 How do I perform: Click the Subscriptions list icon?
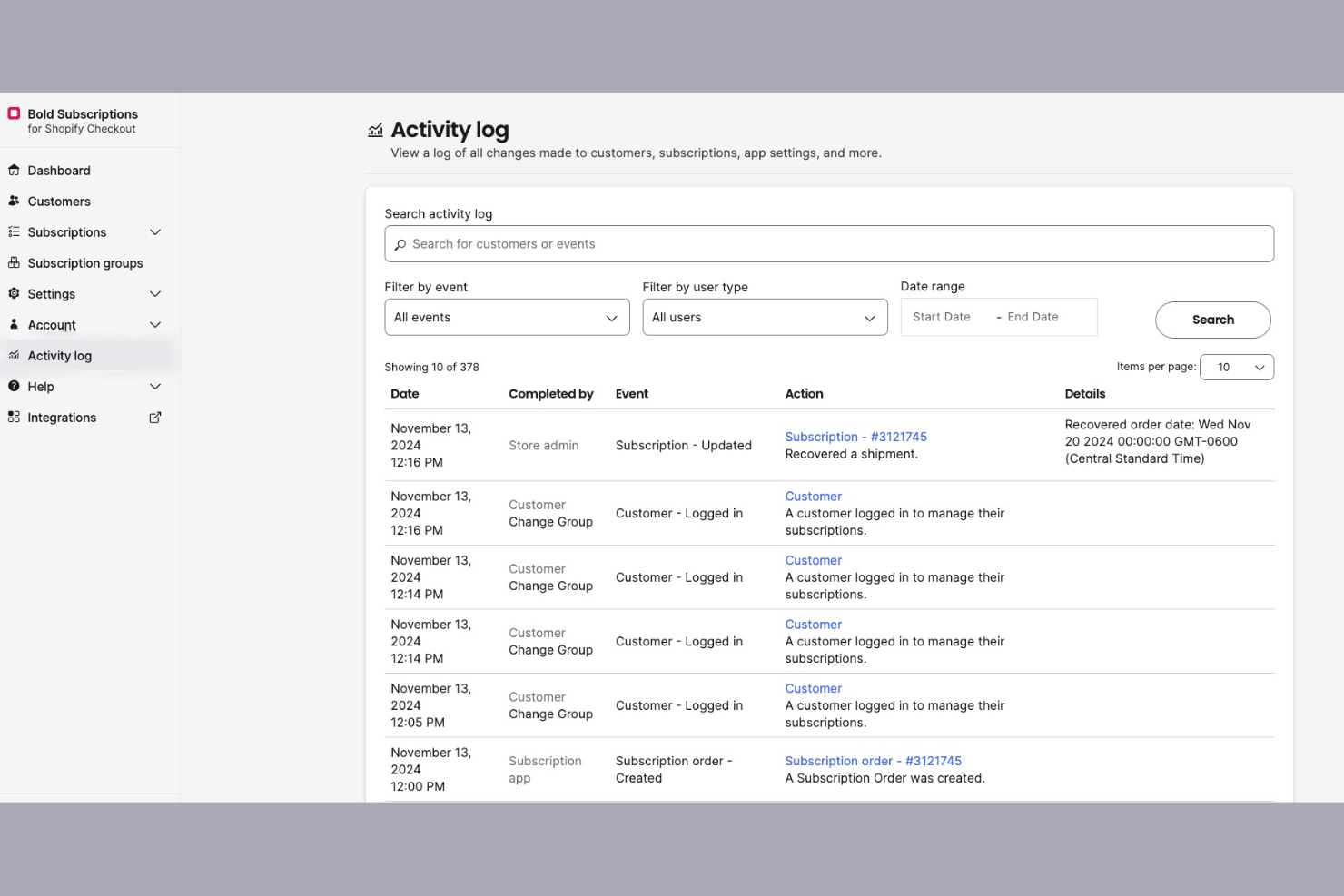(x=14, y=231)
